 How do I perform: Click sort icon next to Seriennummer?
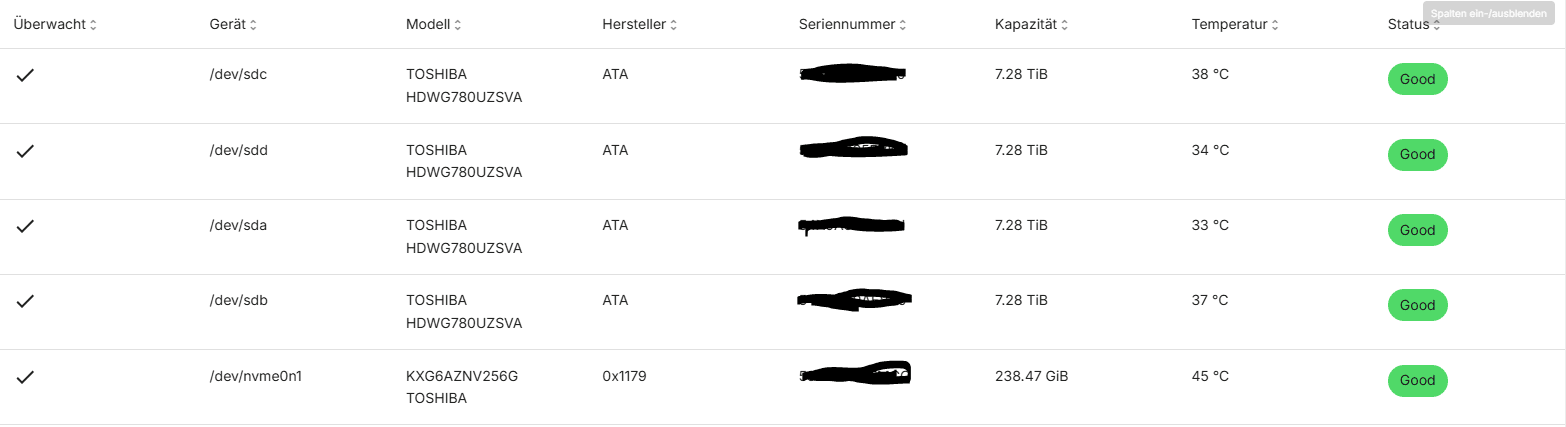pyautogui.click(x=903, y=25)
